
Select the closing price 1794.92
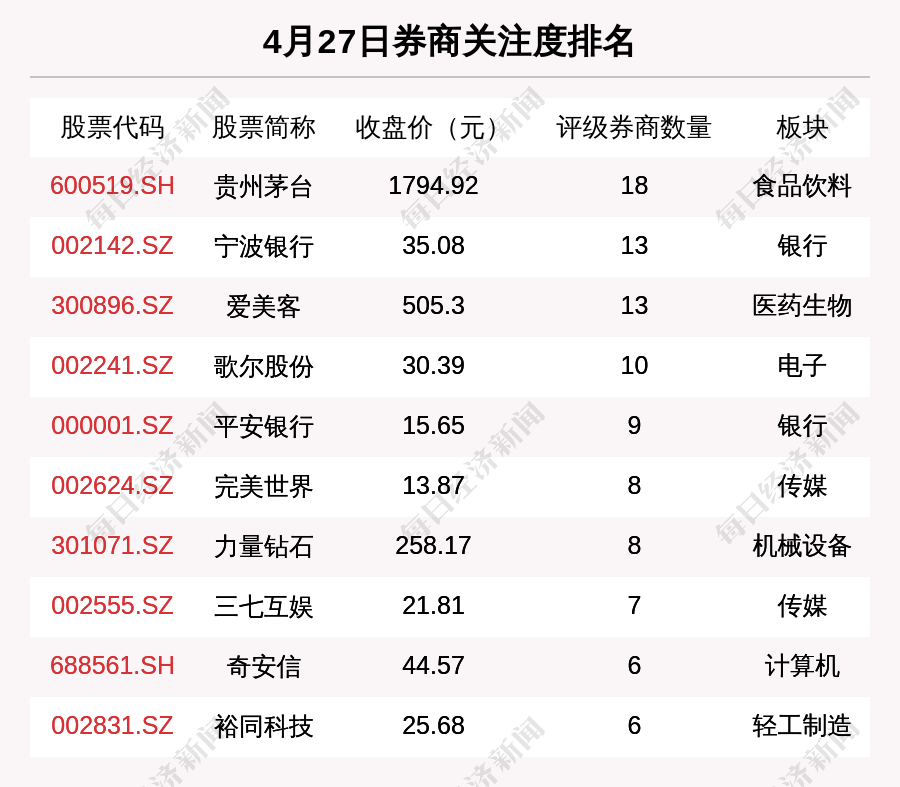(x=433, y=186)
